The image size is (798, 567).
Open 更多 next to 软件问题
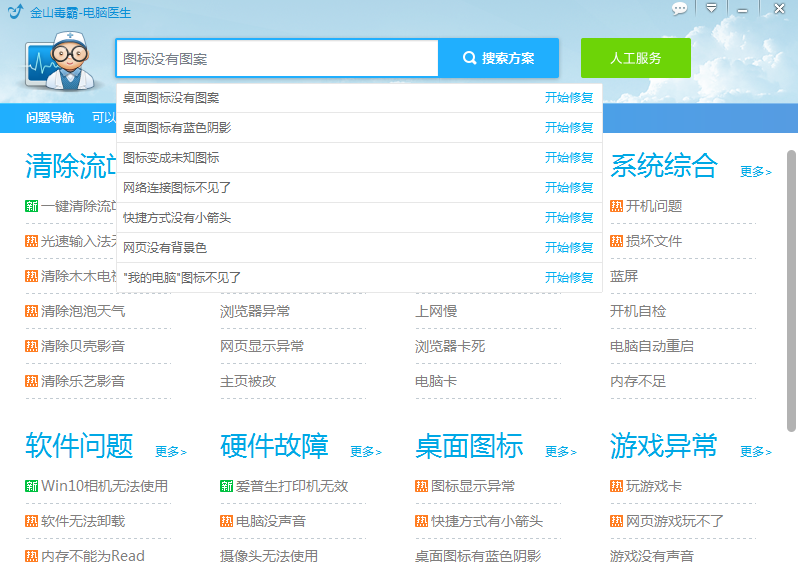click(171, 451)
